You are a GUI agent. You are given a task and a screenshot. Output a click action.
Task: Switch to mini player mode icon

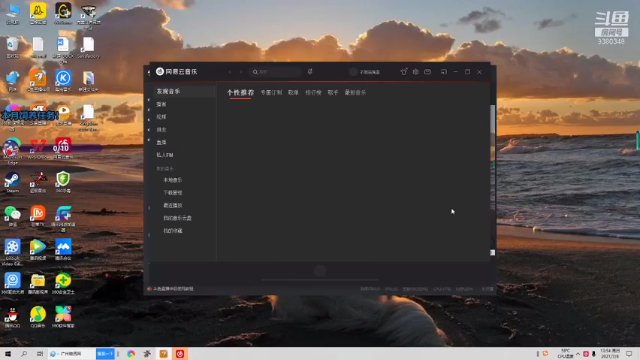click(444, 72)
